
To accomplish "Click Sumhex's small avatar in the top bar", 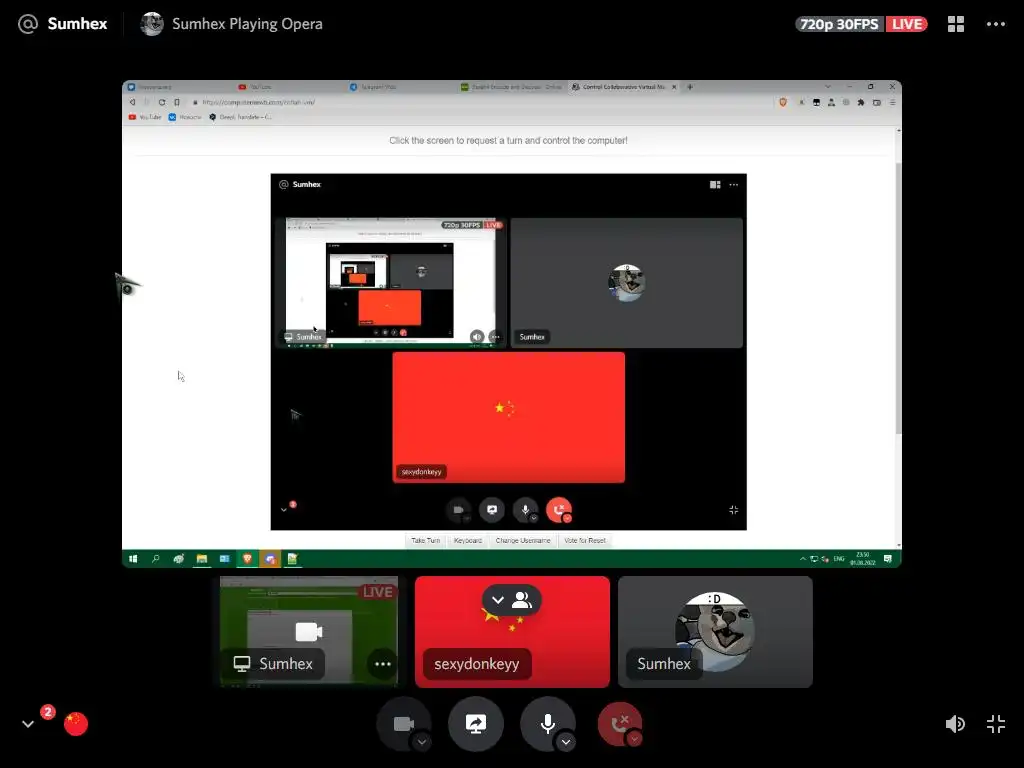I will point(152,24).
